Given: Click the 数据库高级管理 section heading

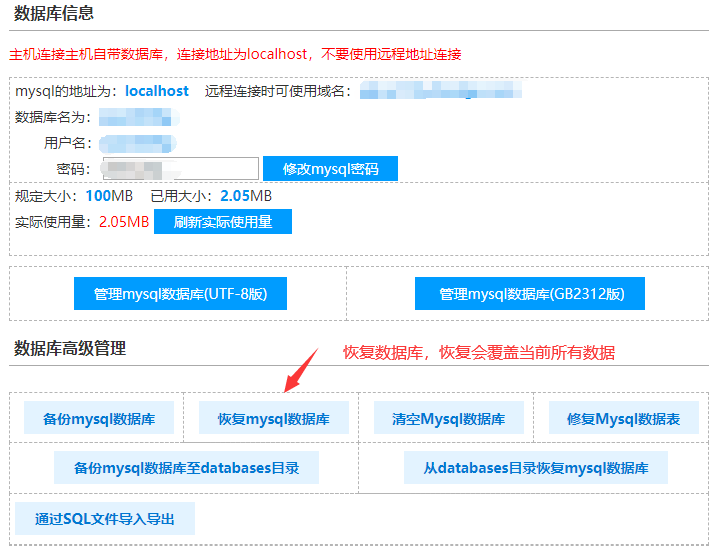Looking at the screenshot, I should click(x=70, y=348).
